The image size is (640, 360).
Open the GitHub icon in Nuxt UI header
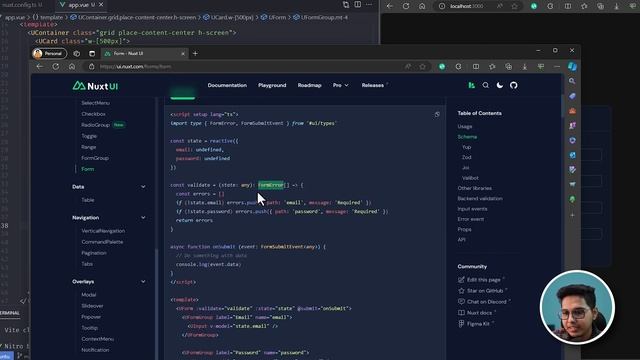pyautogui.click(x=513, y=85)
